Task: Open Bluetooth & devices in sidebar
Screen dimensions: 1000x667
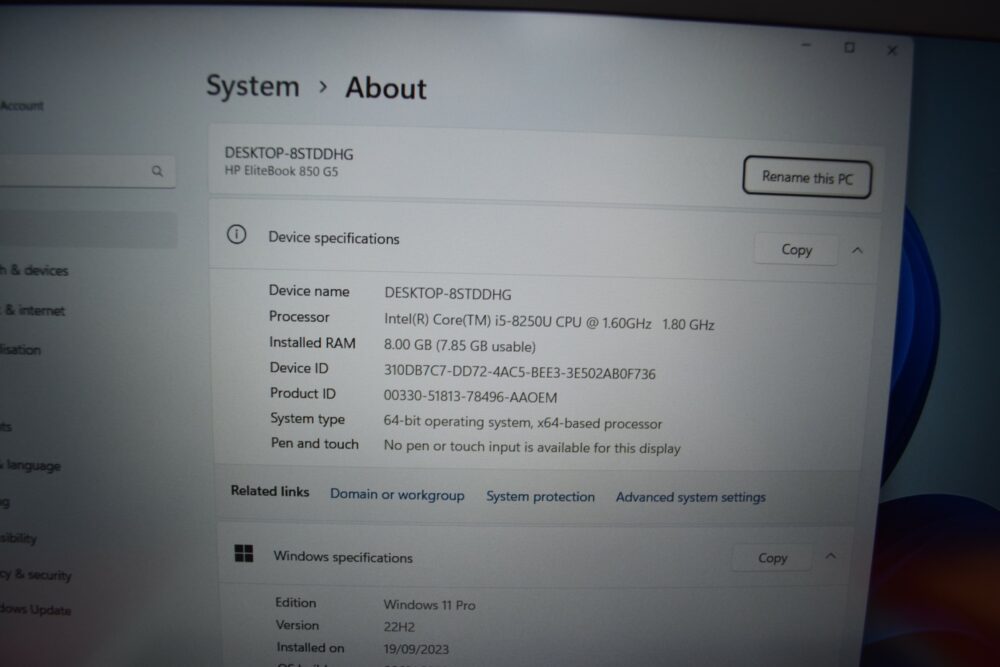Action: [x=34, y=270]
